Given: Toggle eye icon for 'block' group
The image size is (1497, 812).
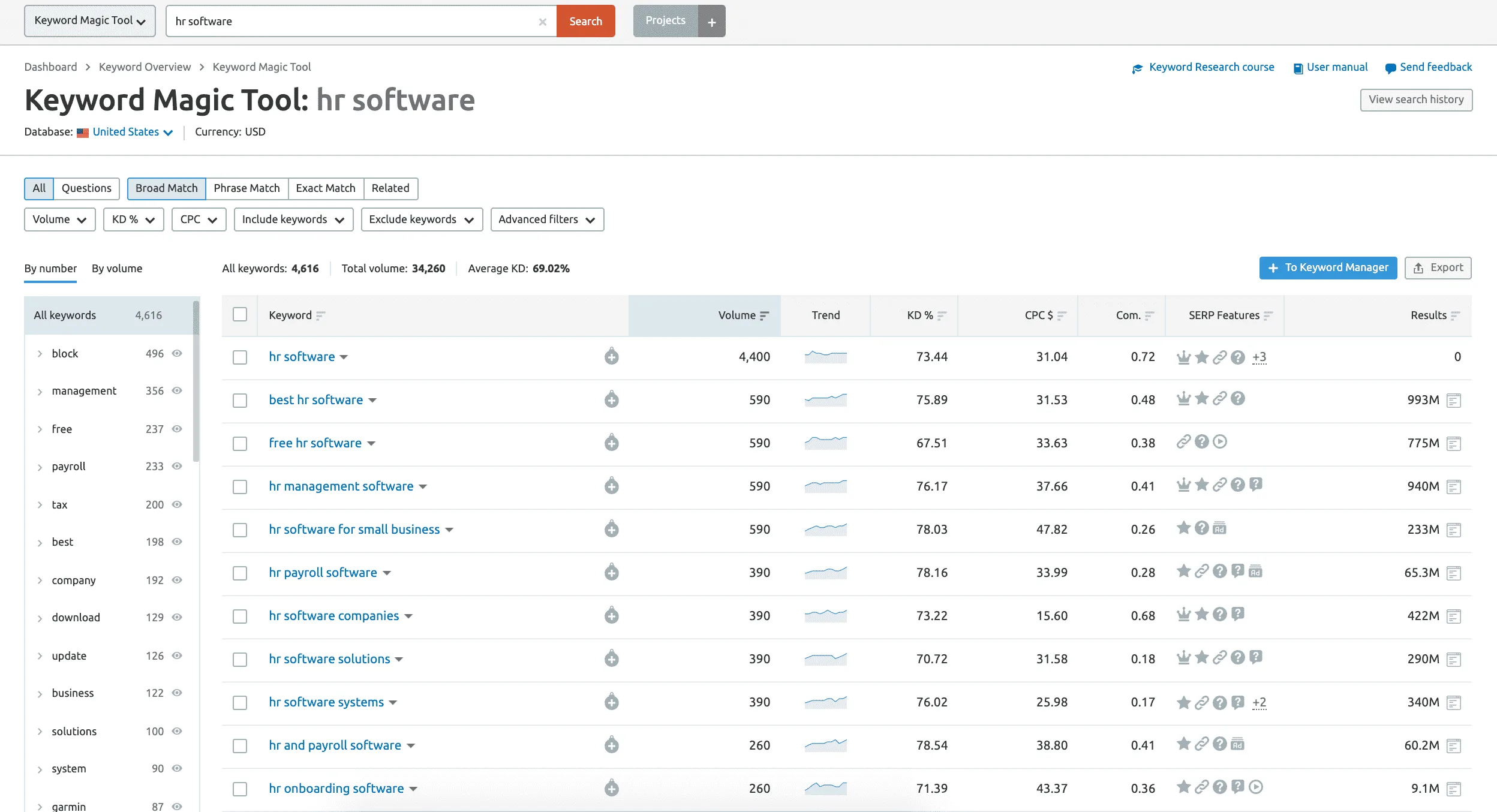Looking at the screenshot, I should pyautogui.click(x=177, y=353).
